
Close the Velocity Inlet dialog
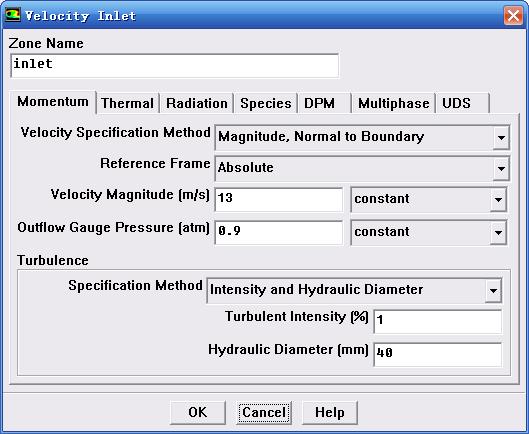click(x=513, y=15)
